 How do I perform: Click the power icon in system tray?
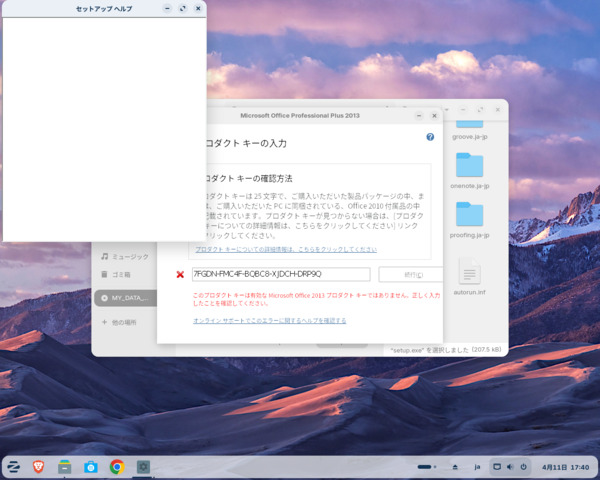523,467
